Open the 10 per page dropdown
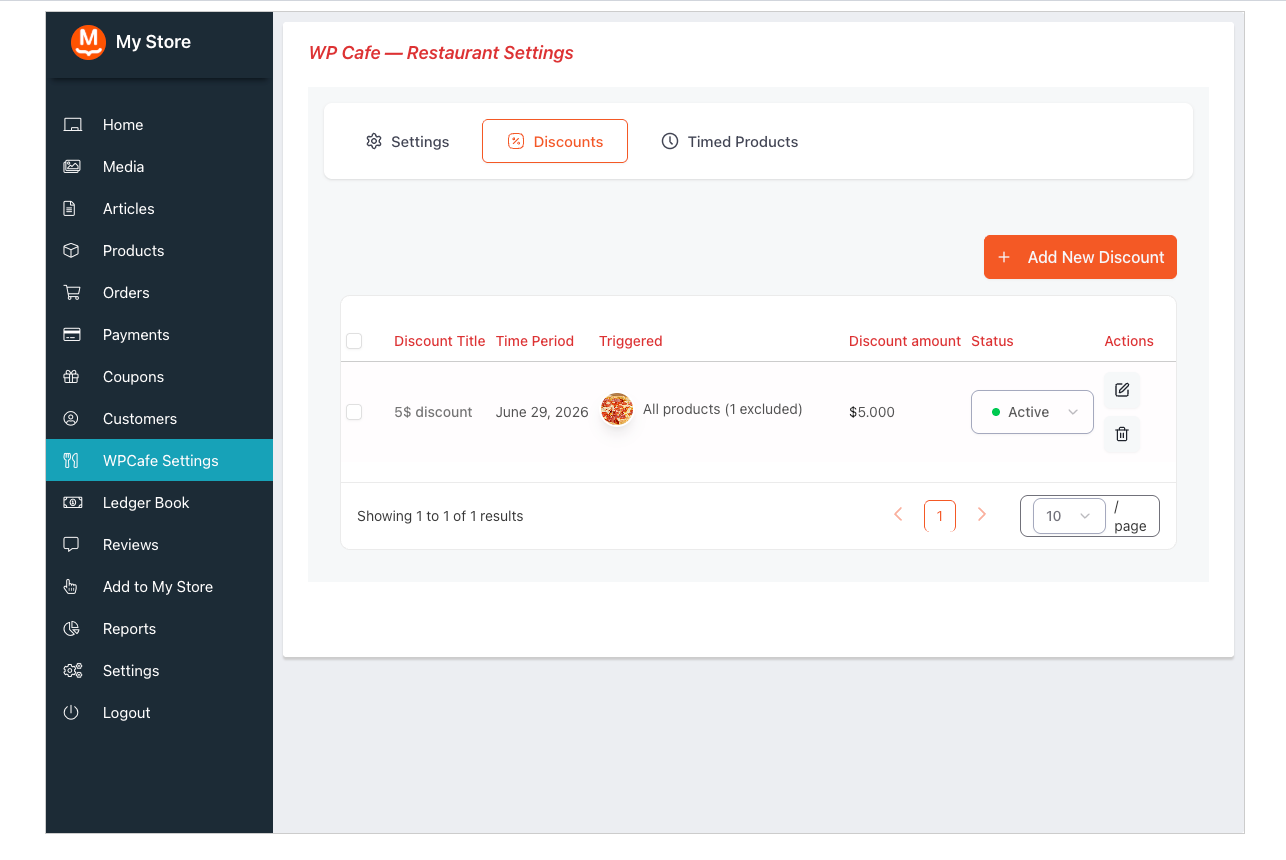 click(x=1069, y=516)
